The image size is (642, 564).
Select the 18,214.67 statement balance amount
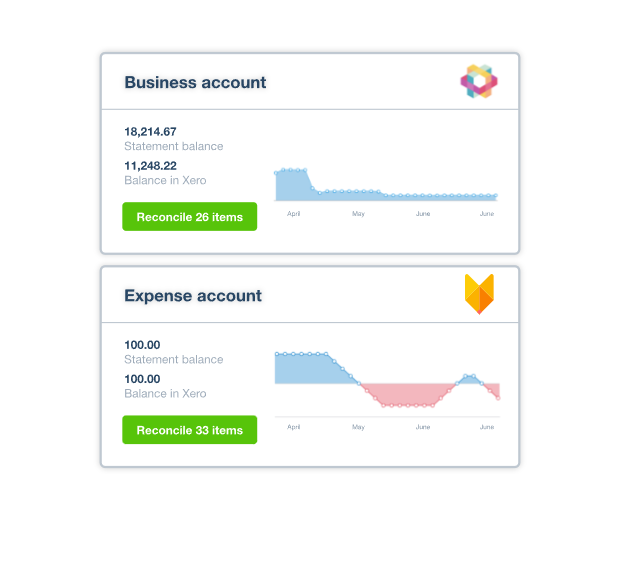[150, 132]
